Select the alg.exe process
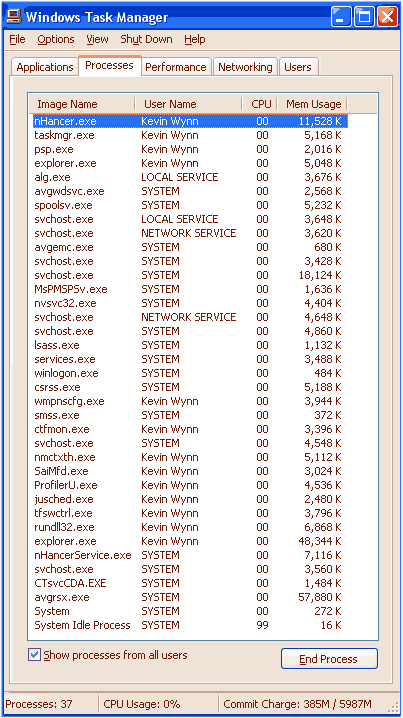403x718 pixels. [190, 177]
